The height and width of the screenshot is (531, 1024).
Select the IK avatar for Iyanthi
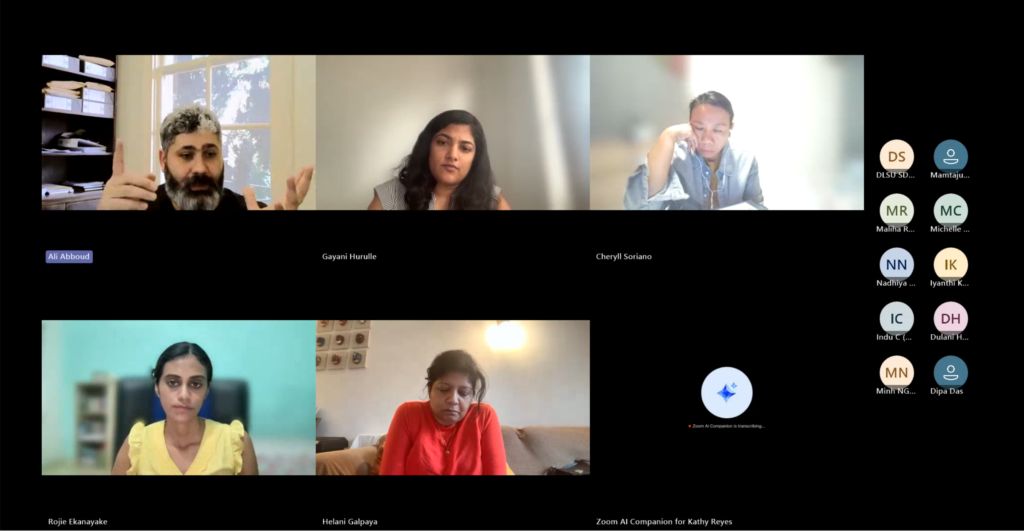tap(950, 265)
